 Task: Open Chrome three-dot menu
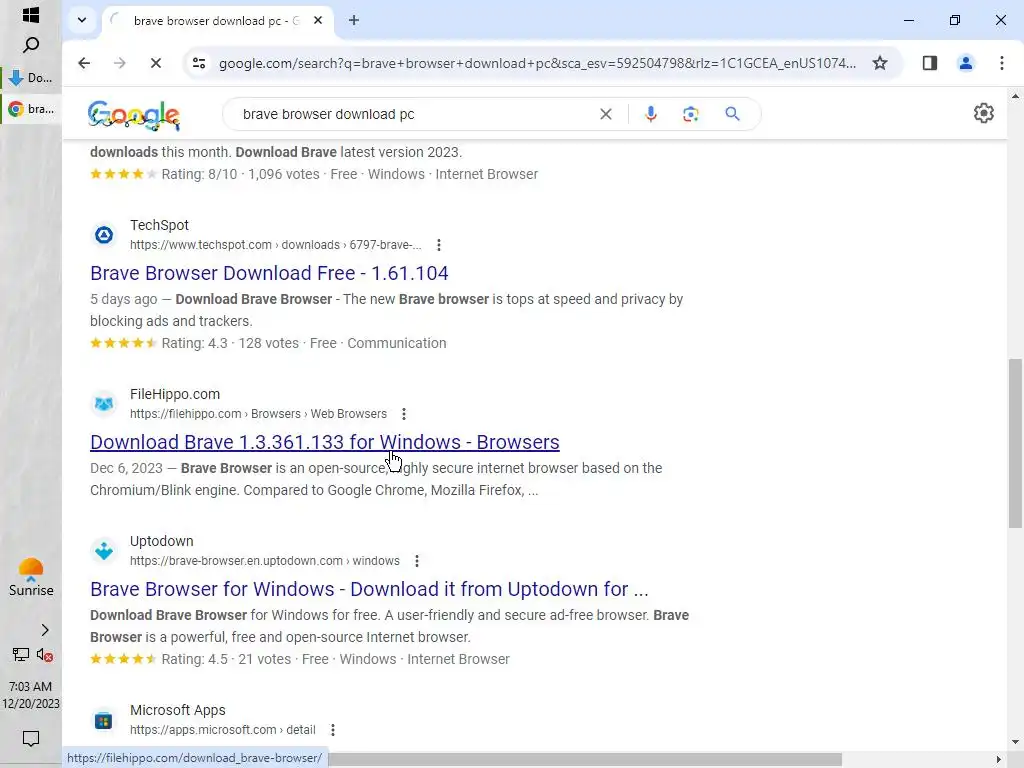pyautogui.click(x=1001, y=63)
